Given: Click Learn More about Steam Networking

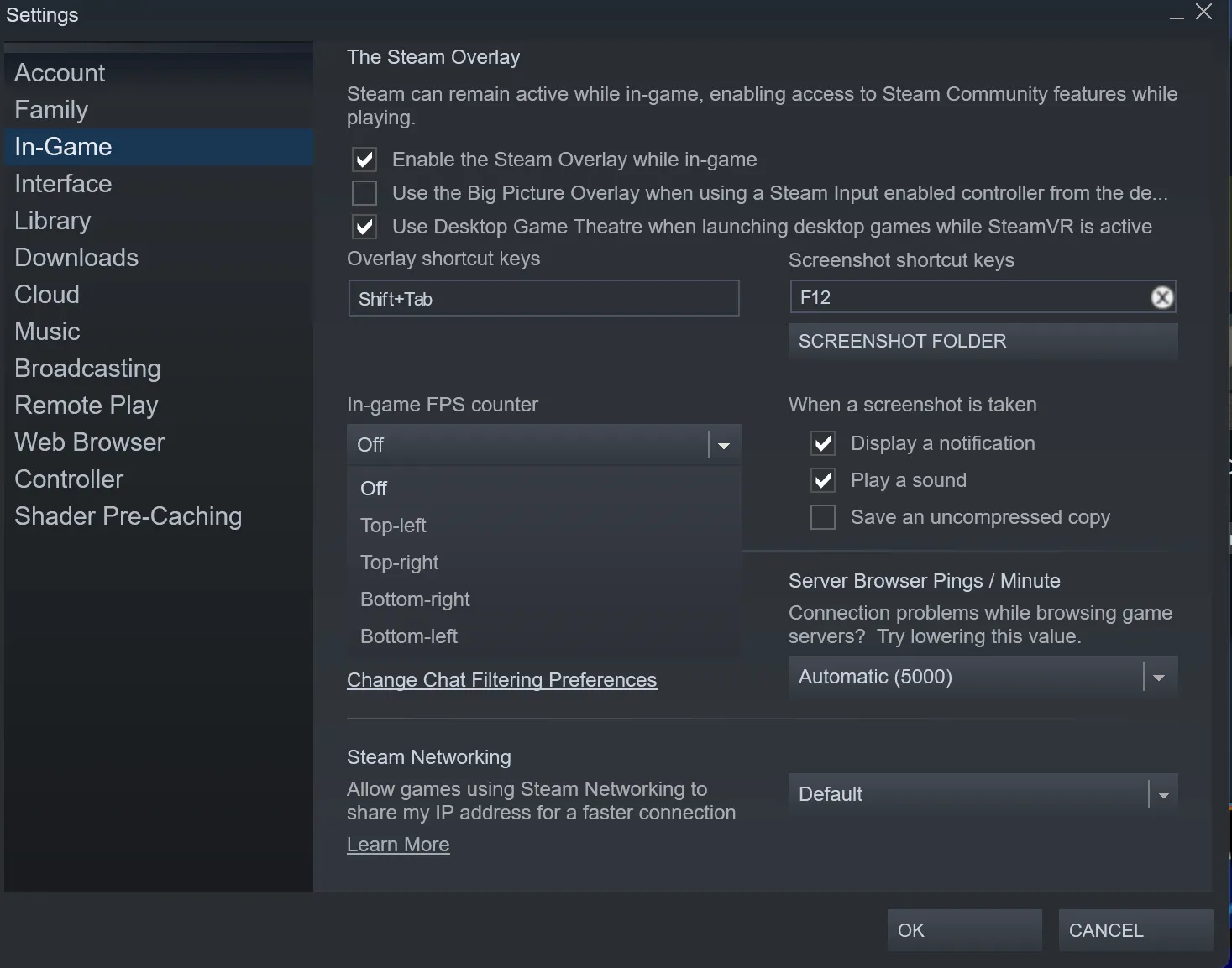Looking at the screenshot, I should (398, 844).
